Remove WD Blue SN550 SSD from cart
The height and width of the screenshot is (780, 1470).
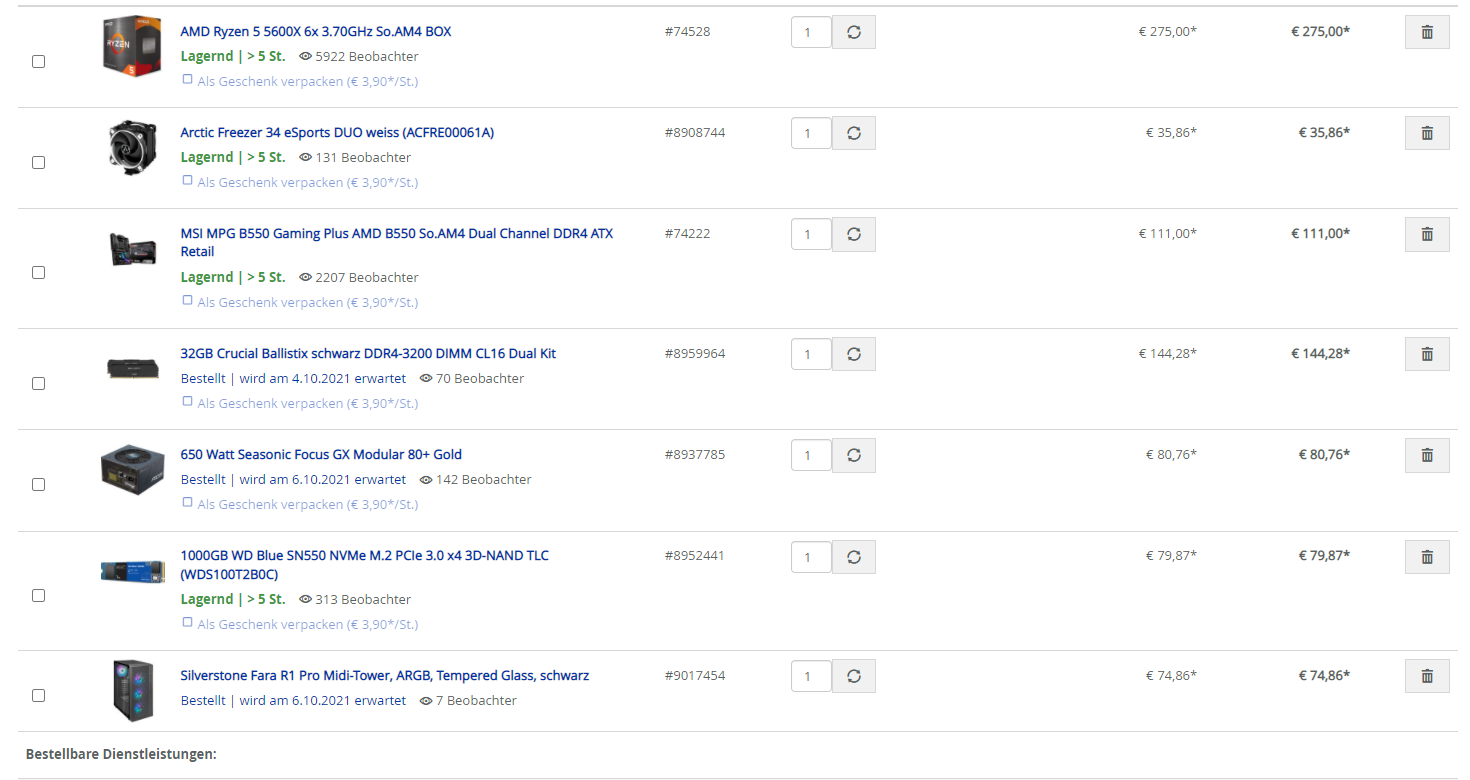1427,557
